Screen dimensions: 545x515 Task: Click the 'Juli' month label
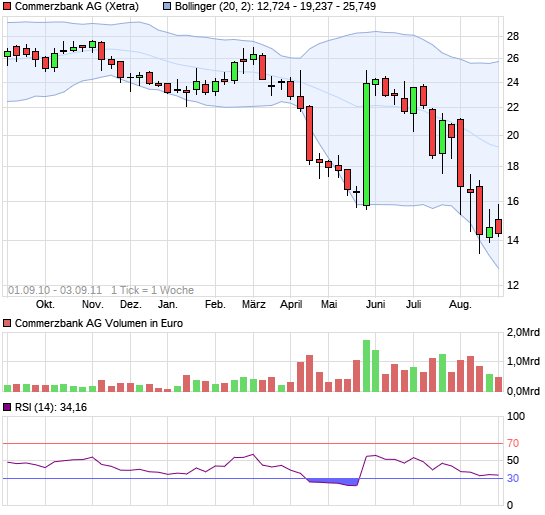pyautogui.click(x=414, y=304)
